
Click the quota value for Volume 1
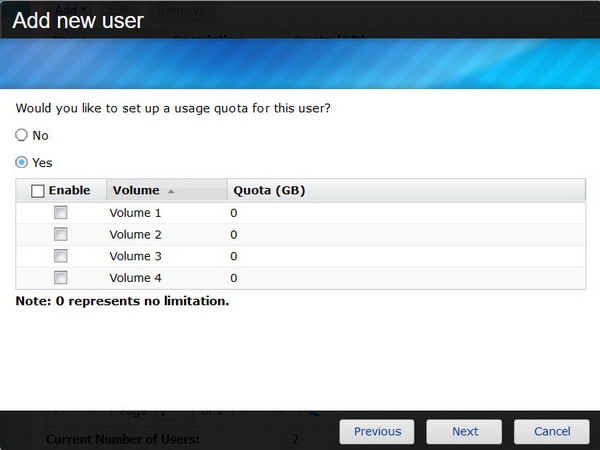234,213
